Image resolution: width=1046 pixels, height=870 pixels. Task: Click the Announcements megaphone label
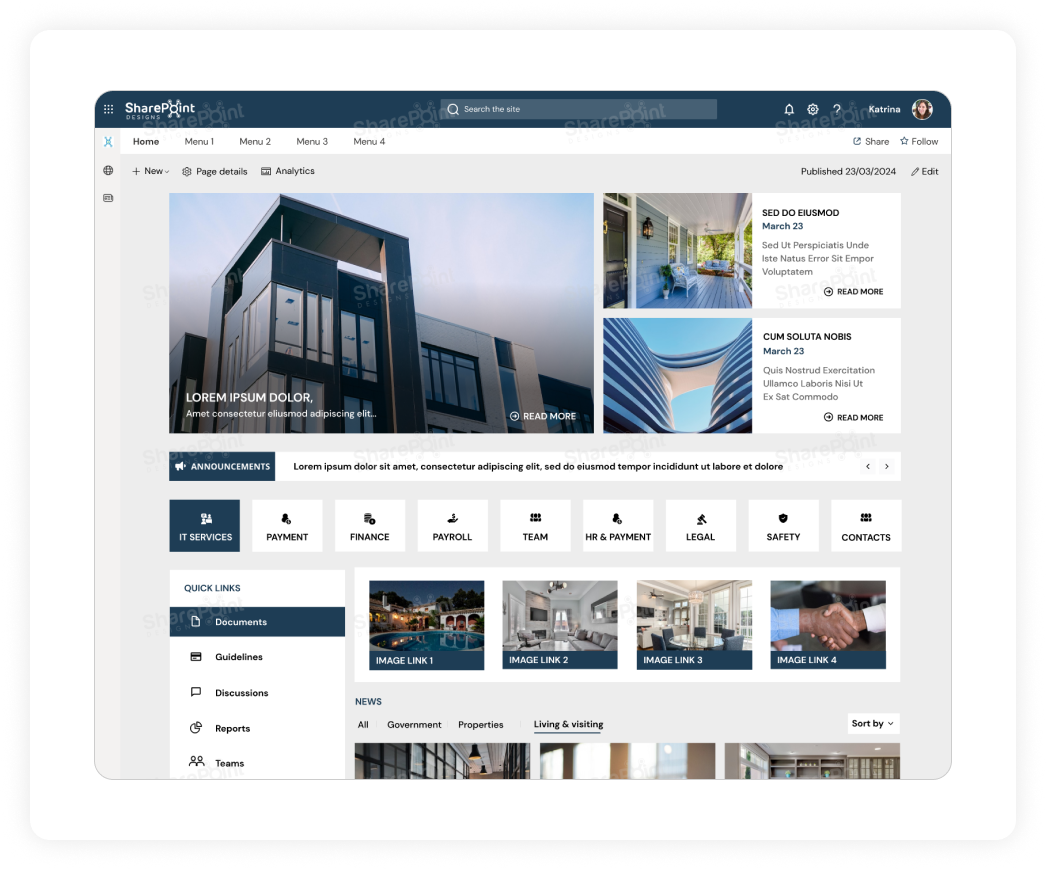click(x=222, y=466)
